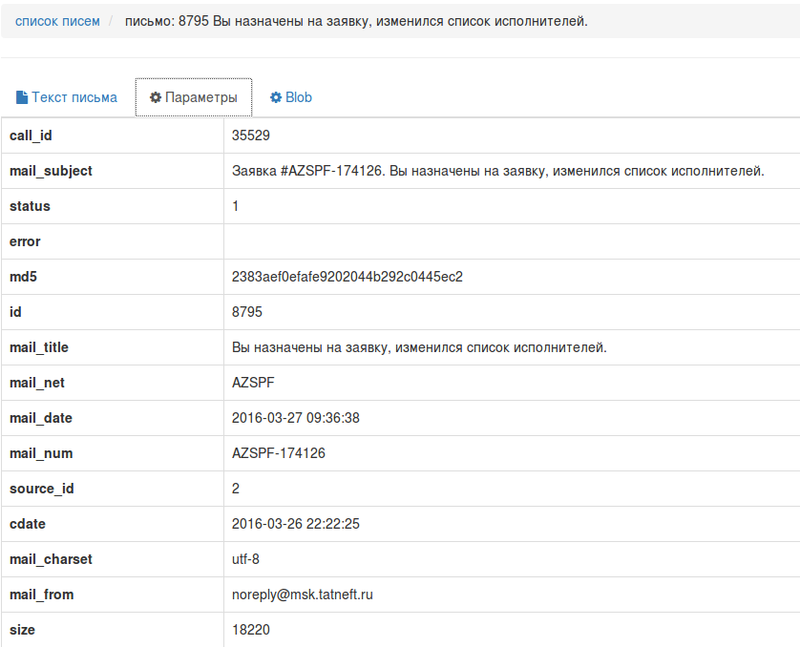Open the Текст письма tab
Screen dimensions: 800x647
(x=66, y=98)
